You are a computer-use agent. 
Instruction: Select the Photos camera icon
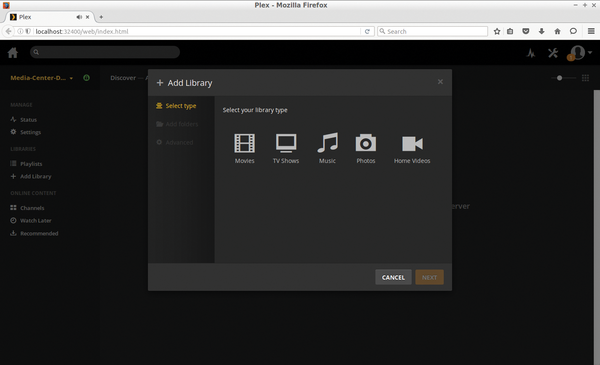pos(366,143)
